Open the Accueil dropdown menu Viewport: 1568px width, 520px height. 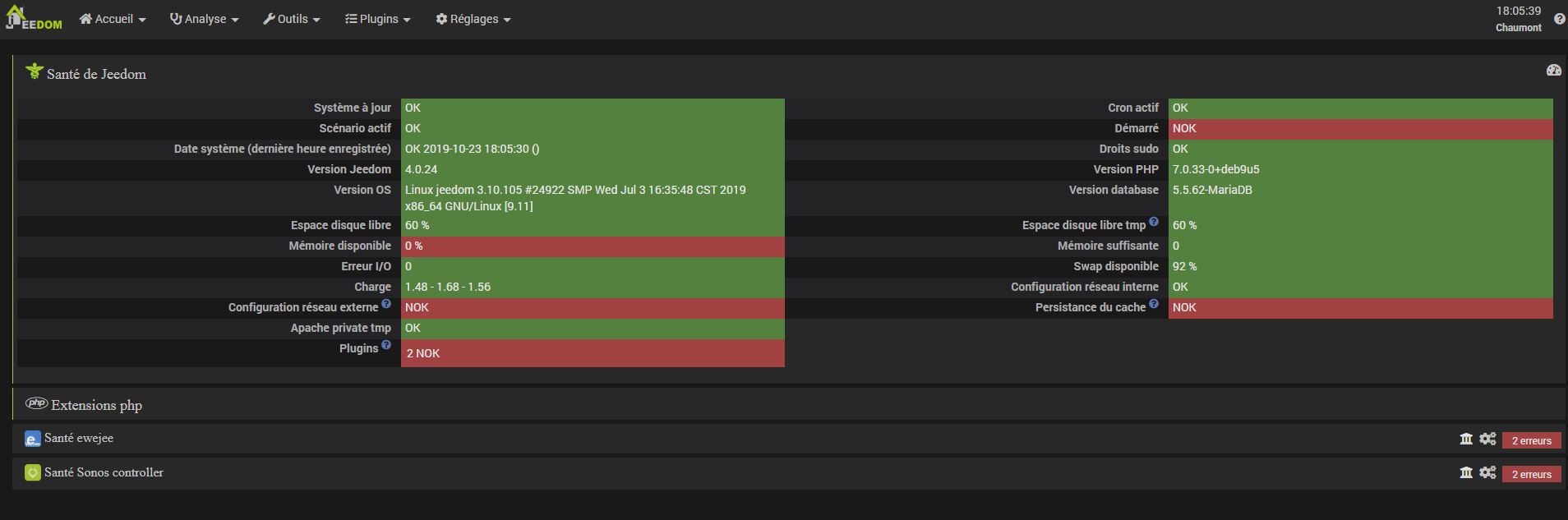[x=113, y=19]
